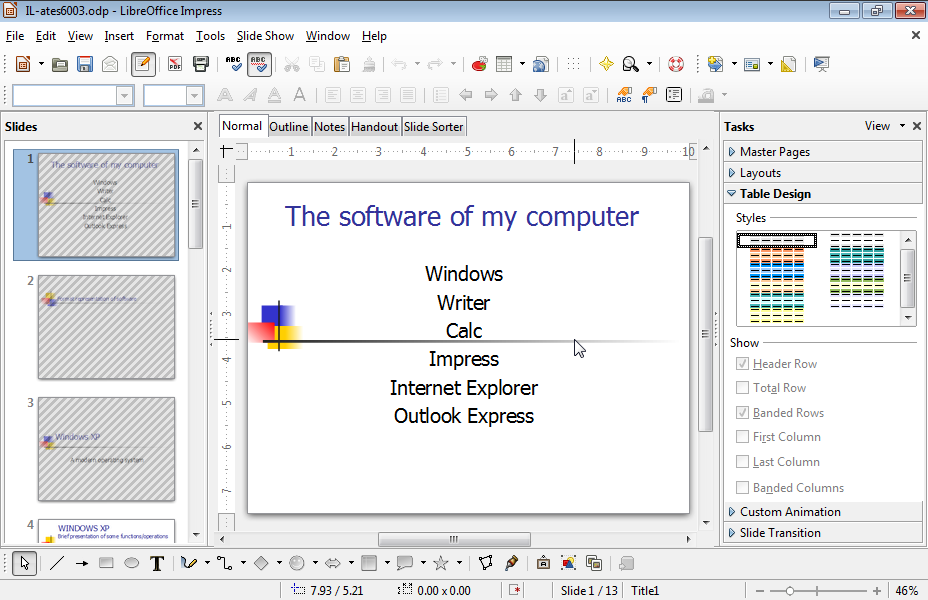Close the Slides panel
Image resolution: width=928 pixels, height=600 pixels.
click(x=198, y=126)
